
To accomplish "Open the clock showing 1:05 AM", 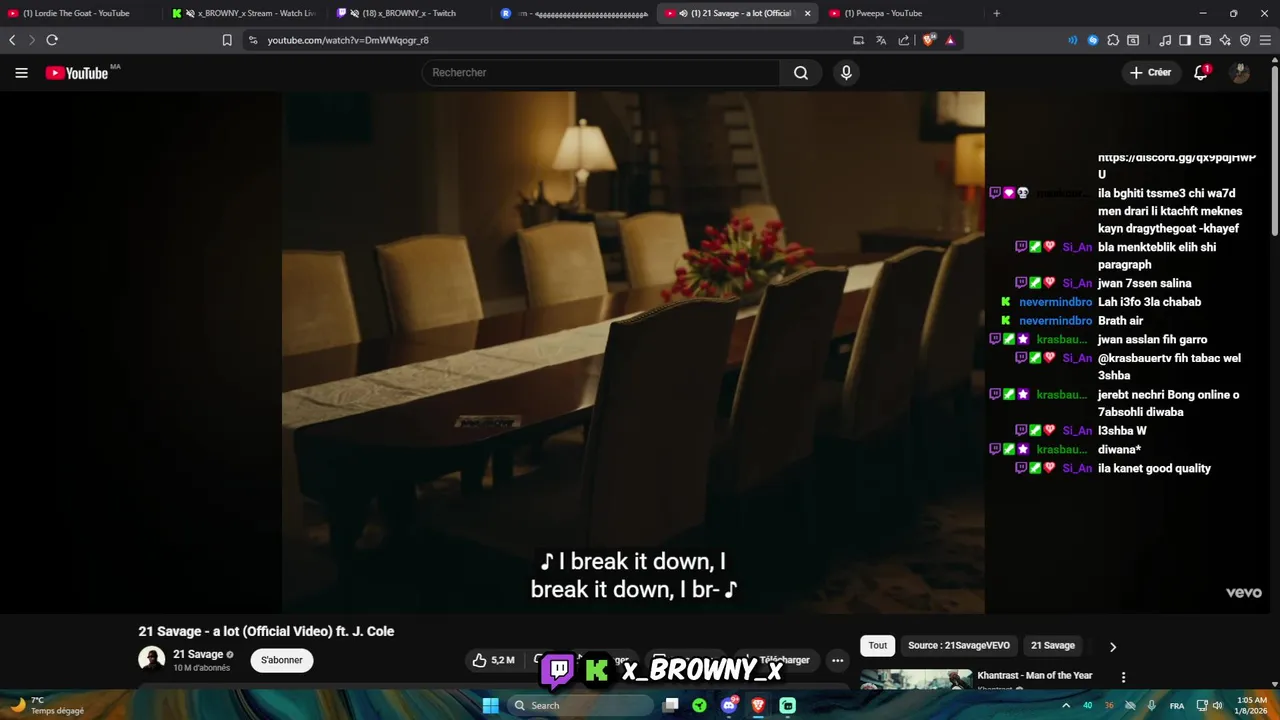I will click(x=1252, y=705).
